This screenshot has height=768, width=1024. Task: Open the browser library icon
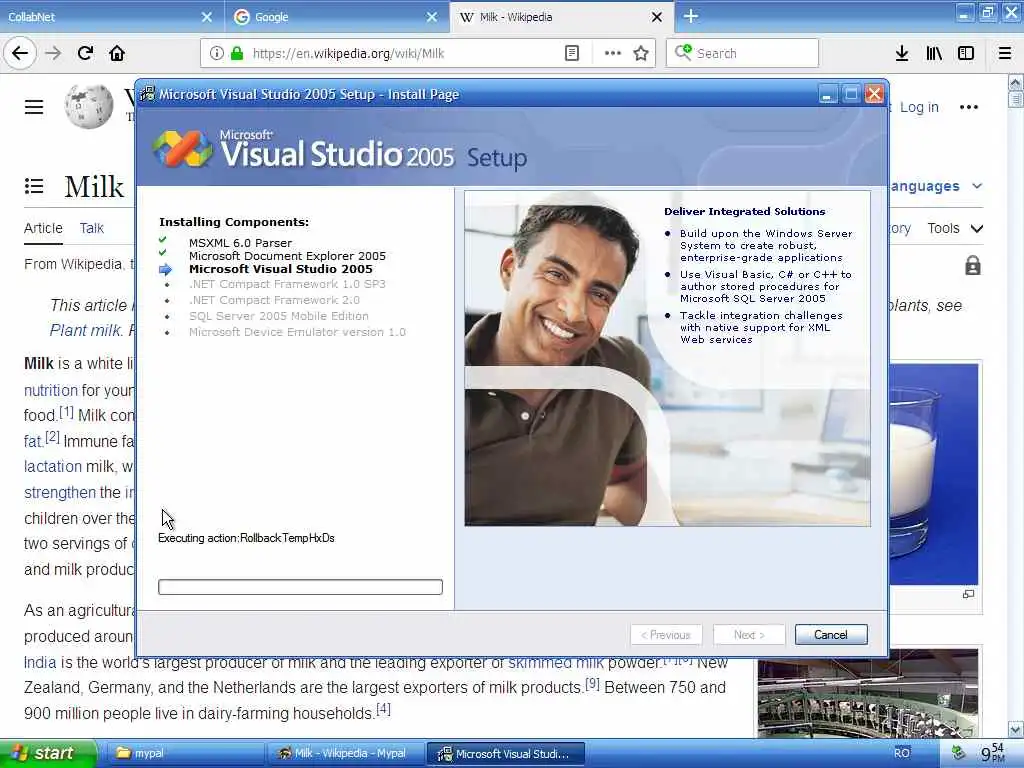[x=934, y=53]
